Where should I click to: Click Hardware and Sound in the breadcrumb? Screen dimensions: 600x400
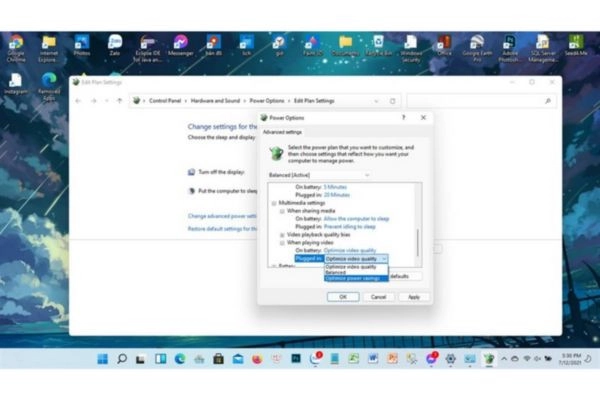(x=215, y=101)
